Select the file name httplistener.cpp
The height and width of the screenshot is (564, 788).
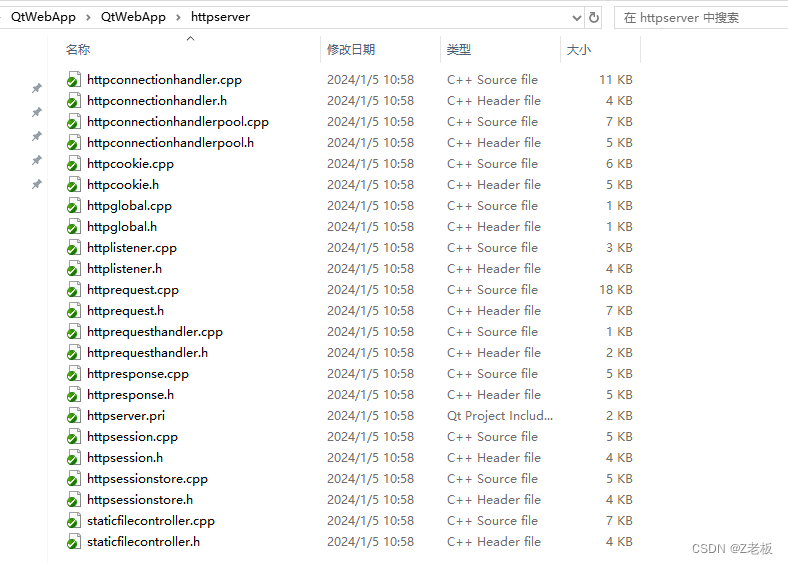tap(132, 248)
